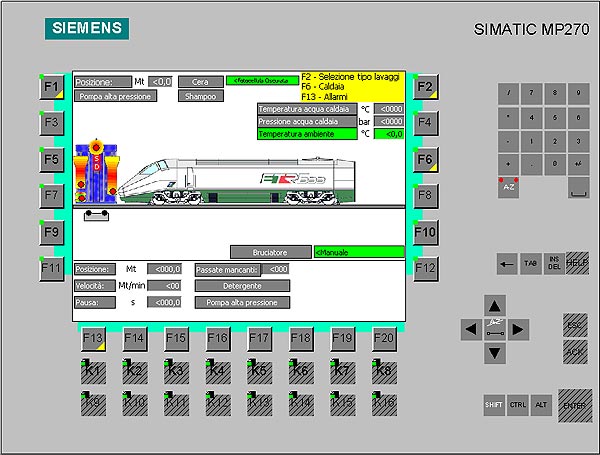Click the F14 function key
600x455 pixels.
[x=134, y=339]
